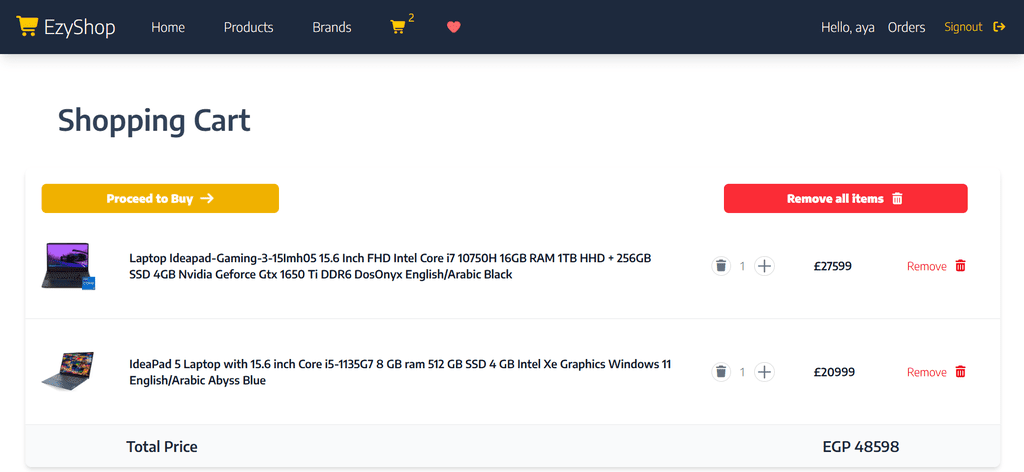Increase quantity of Ideapad Gaming laptop
Viewport: 1024px width, 472px height.
click(764, 266)
